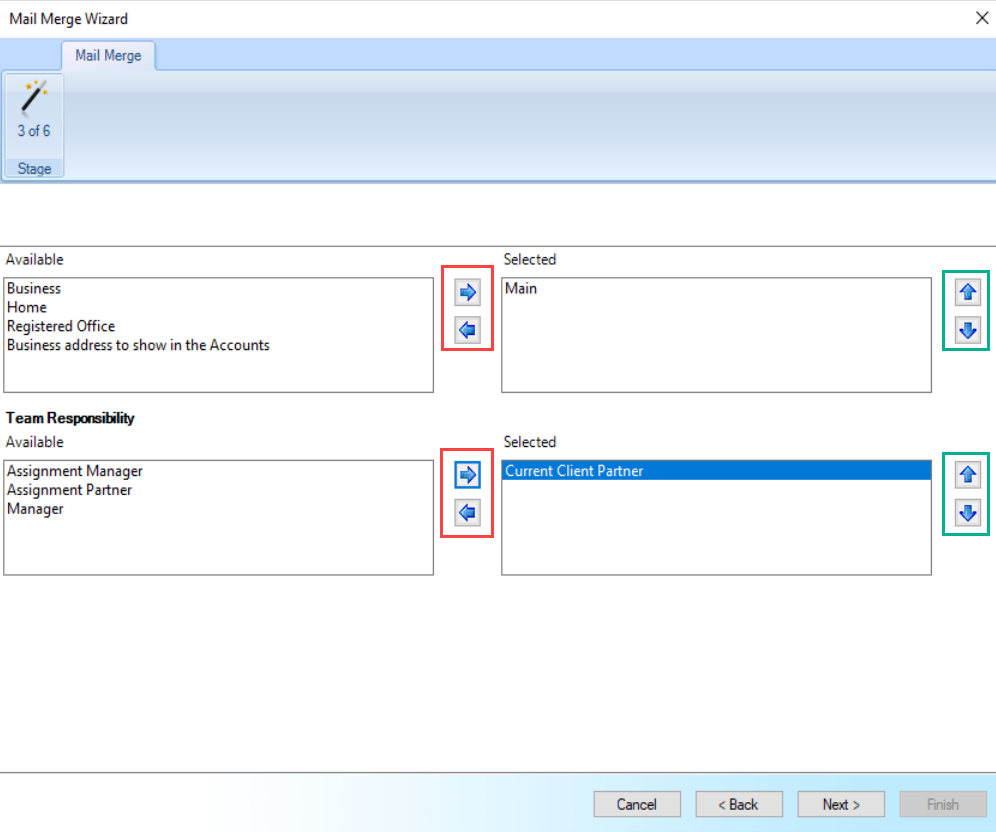Remove address type using top left arrow
The image size is (996, 832).
pos(468,330)
